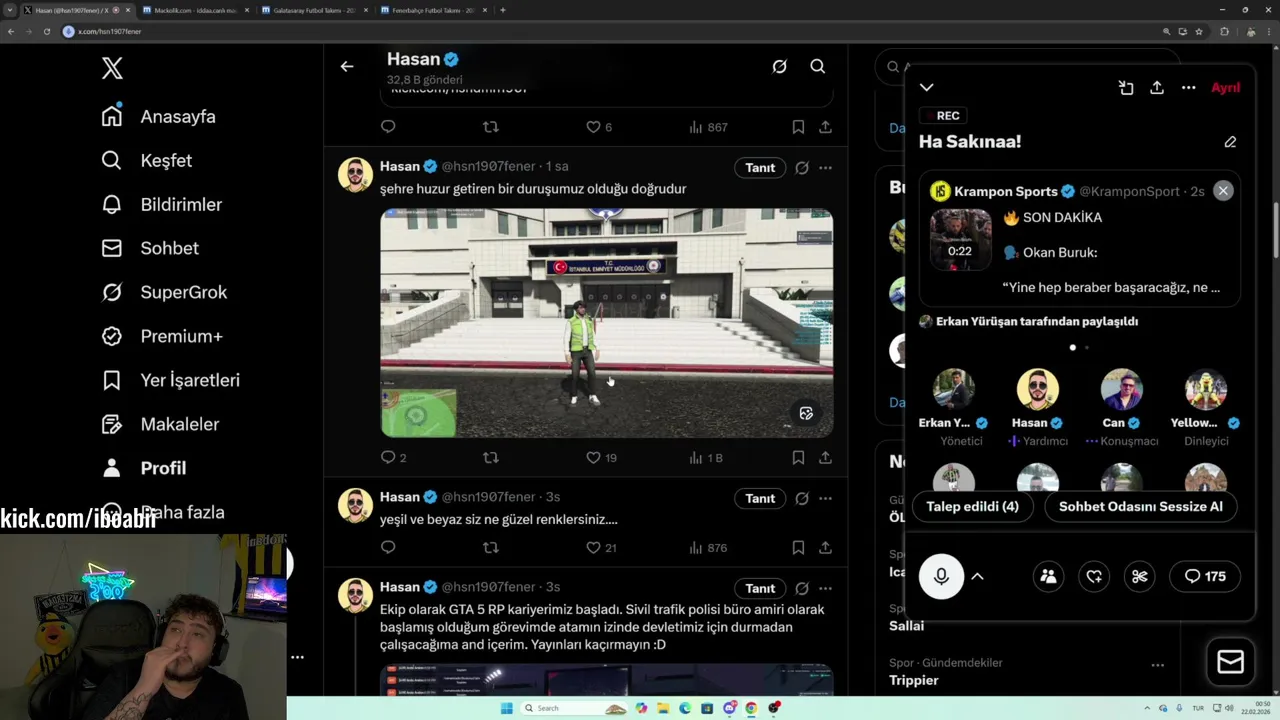Click the Grok icon in the profile header
This screenshot has width=1280, height=720.
point(779,66)
